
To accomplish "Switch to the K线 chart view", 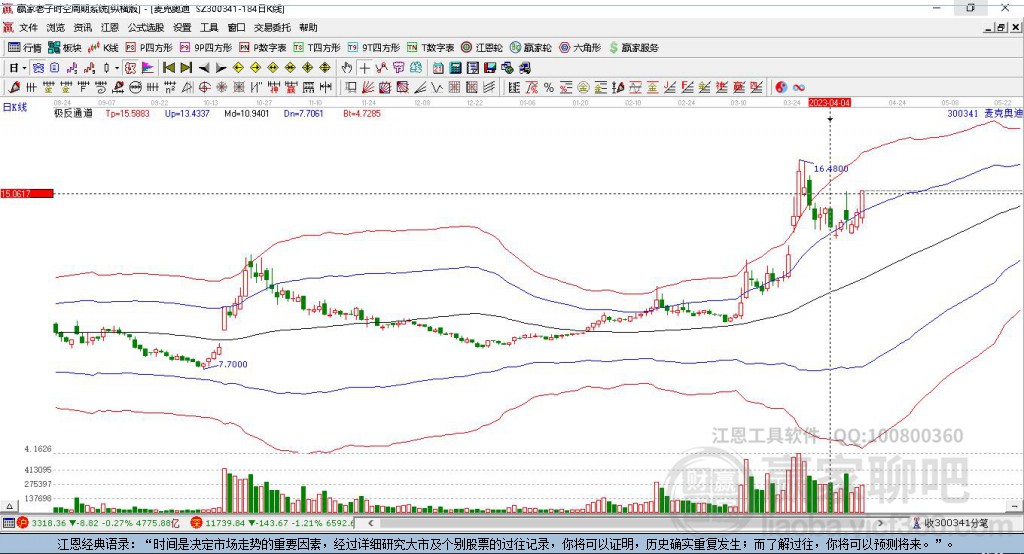I will pyautogui.click(x=103, y=48).
